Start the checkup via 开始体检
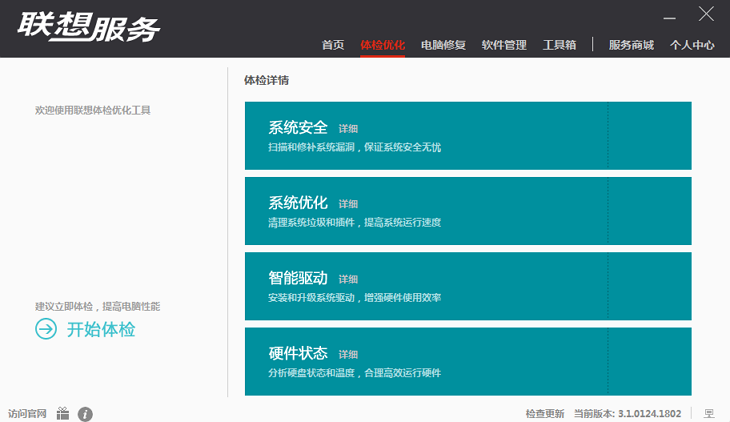Screen dimensions: 730x422 [101, 329]
